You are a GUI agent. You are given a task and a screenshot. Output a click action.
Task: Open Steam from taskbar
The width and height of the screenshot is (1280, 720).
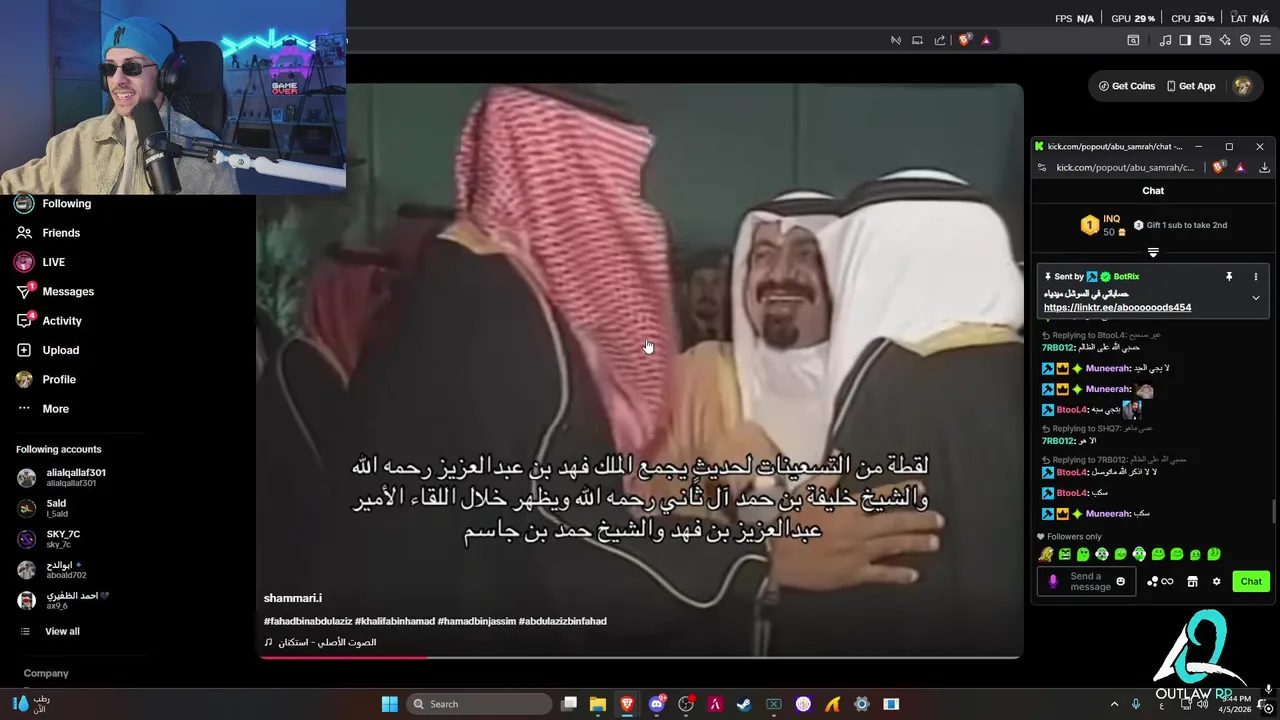tap(744, 704)
